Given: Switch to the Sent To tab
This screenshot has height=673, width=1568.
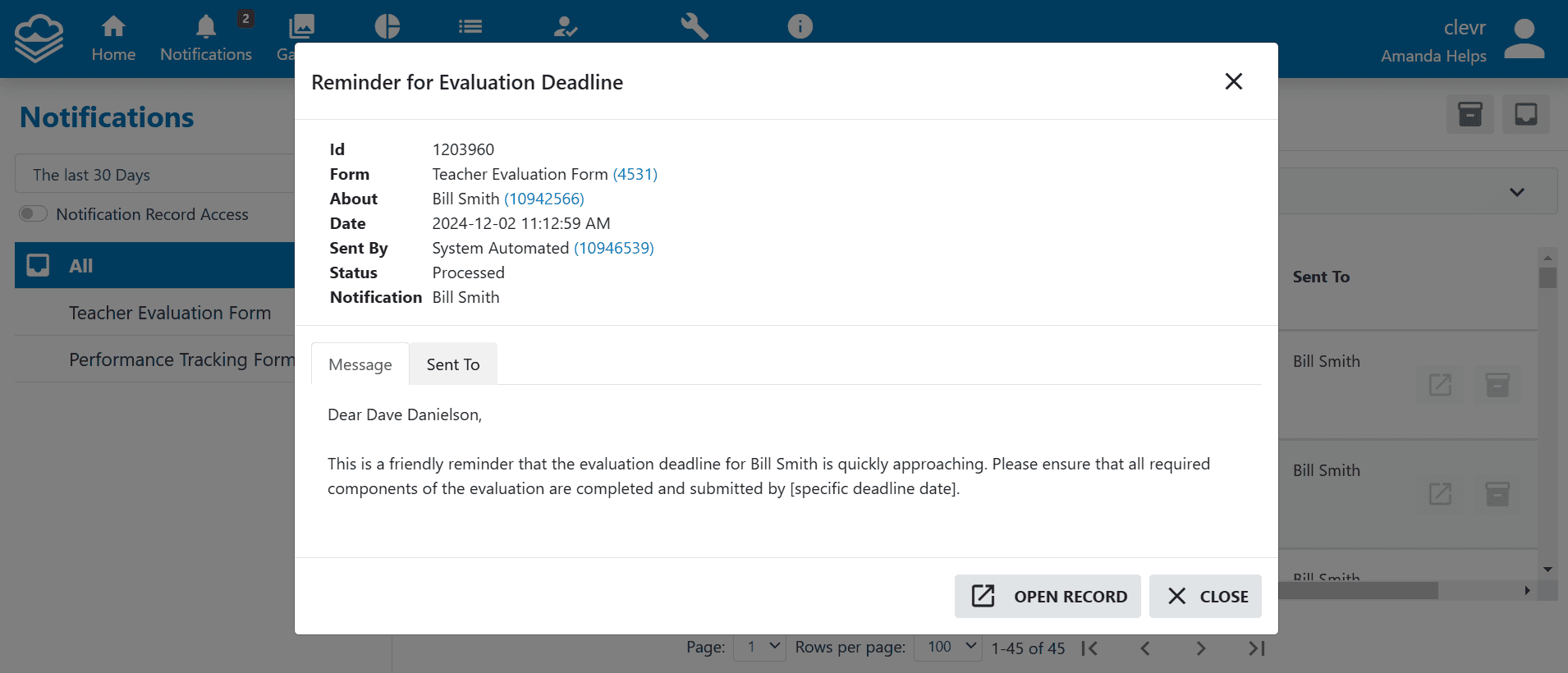Looking at the screenshot, I should coord(453,364).
